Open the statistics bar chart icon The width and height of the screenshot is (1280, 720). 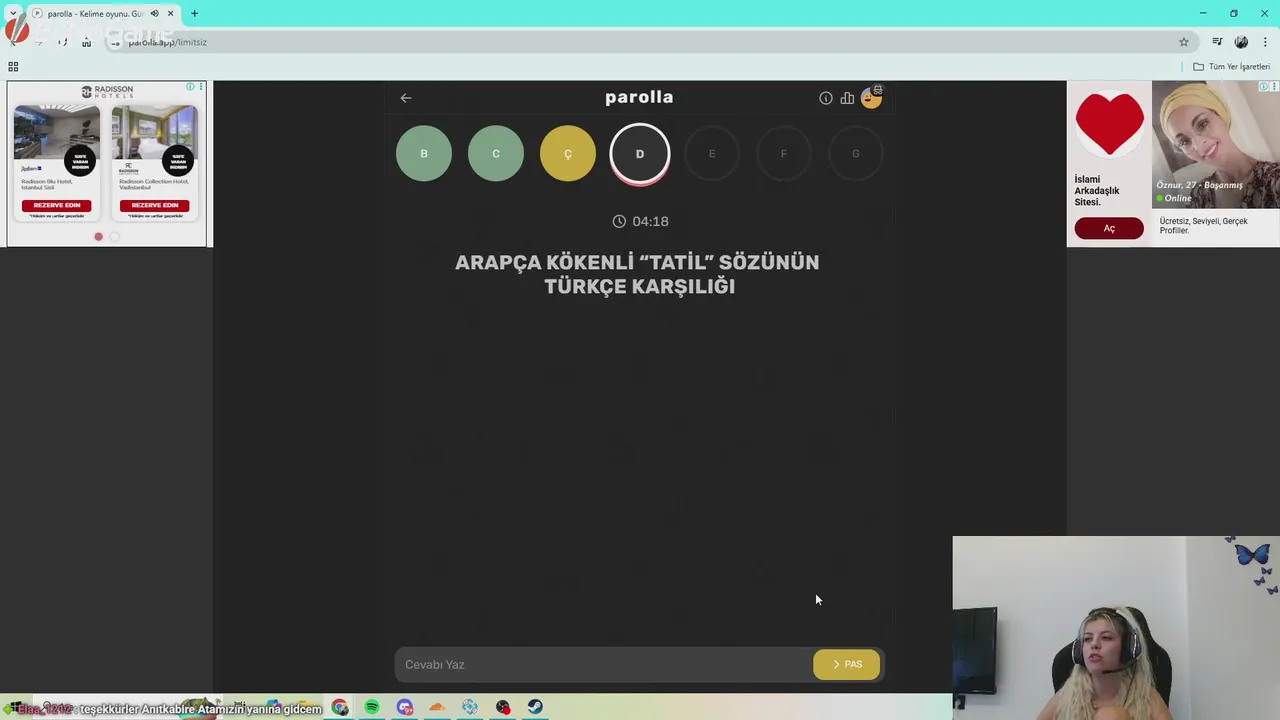[x=847, y=98]
